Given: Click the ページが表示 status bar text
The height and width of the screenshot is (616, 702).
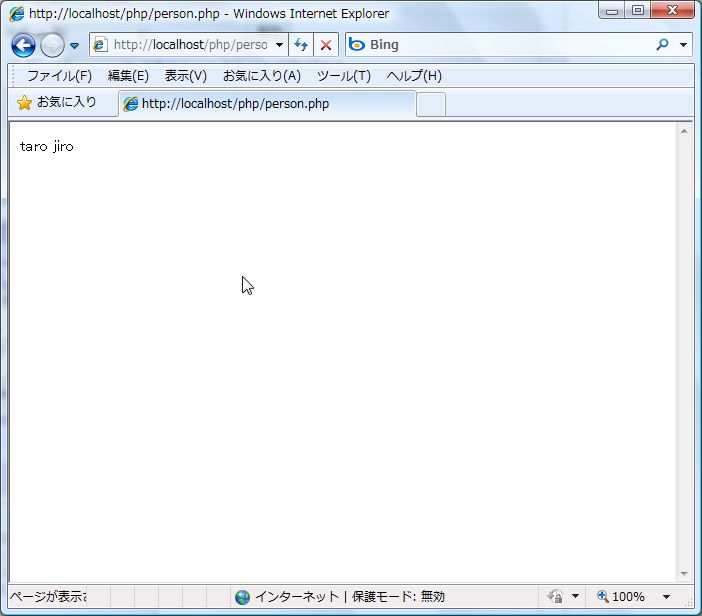Looking at the screenshot, I should click(48, 596).
